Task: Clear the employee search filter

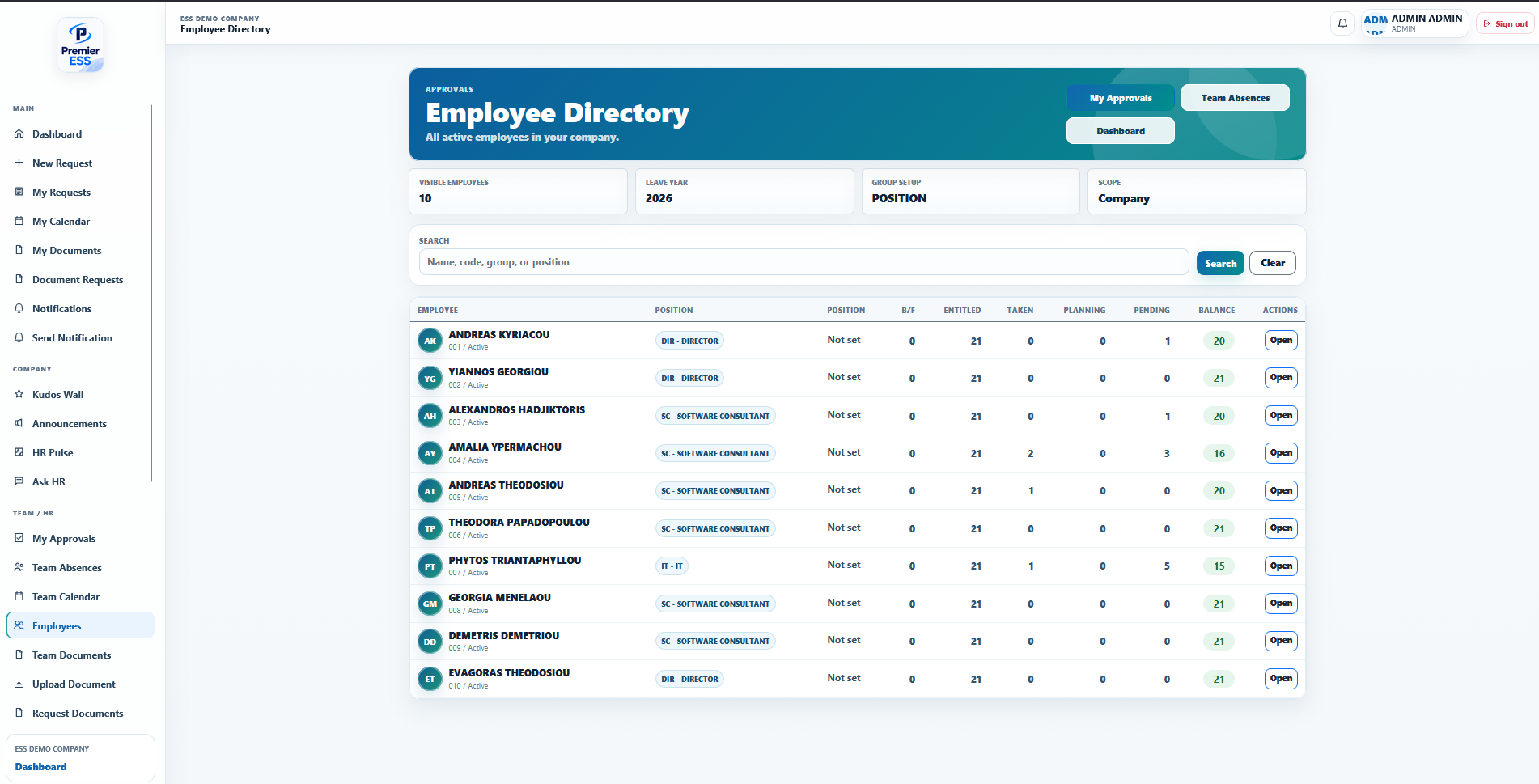Action: (x=1272, y=263)
